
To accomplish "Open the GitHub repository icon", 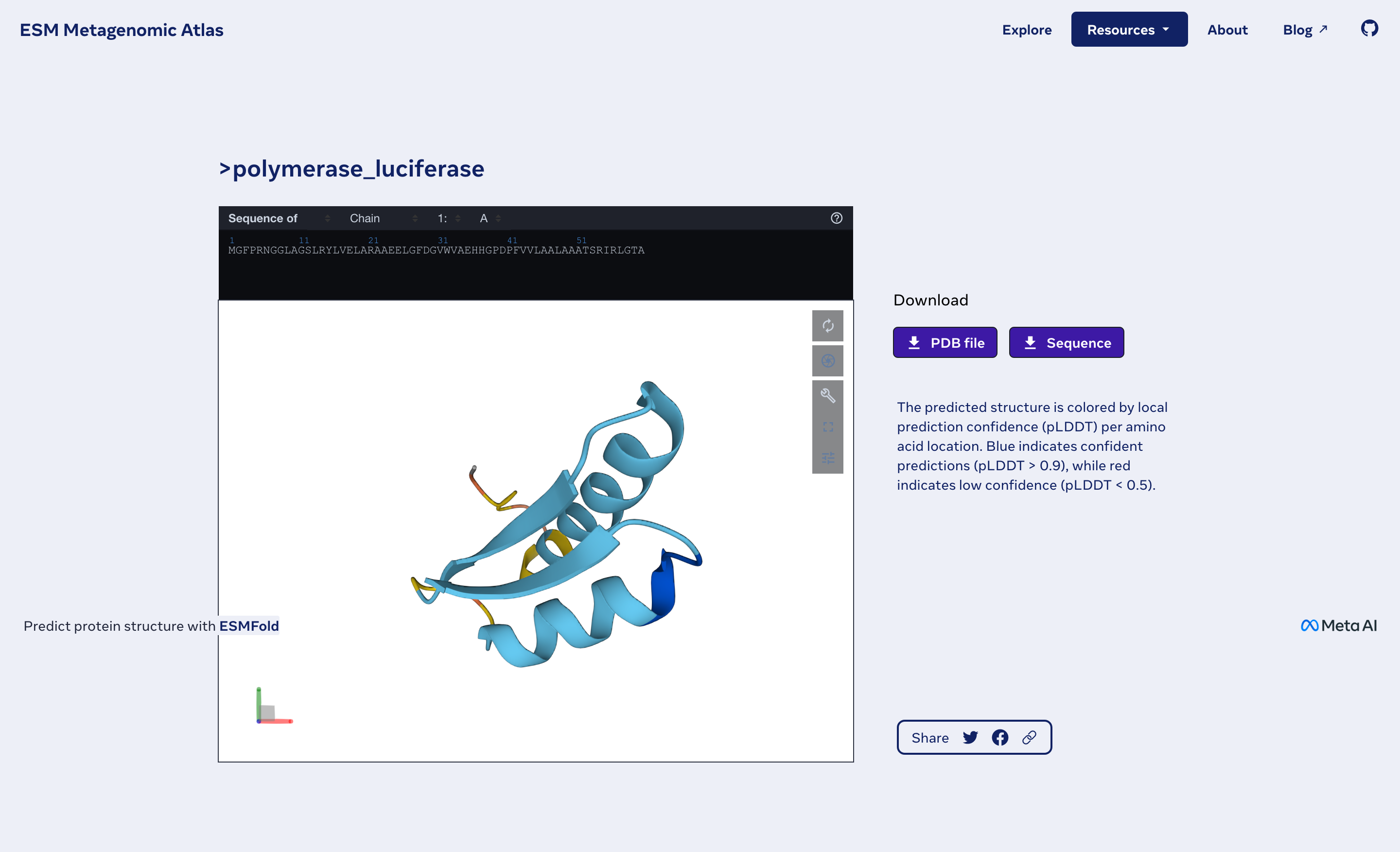I will click(x=1369, y=28).
